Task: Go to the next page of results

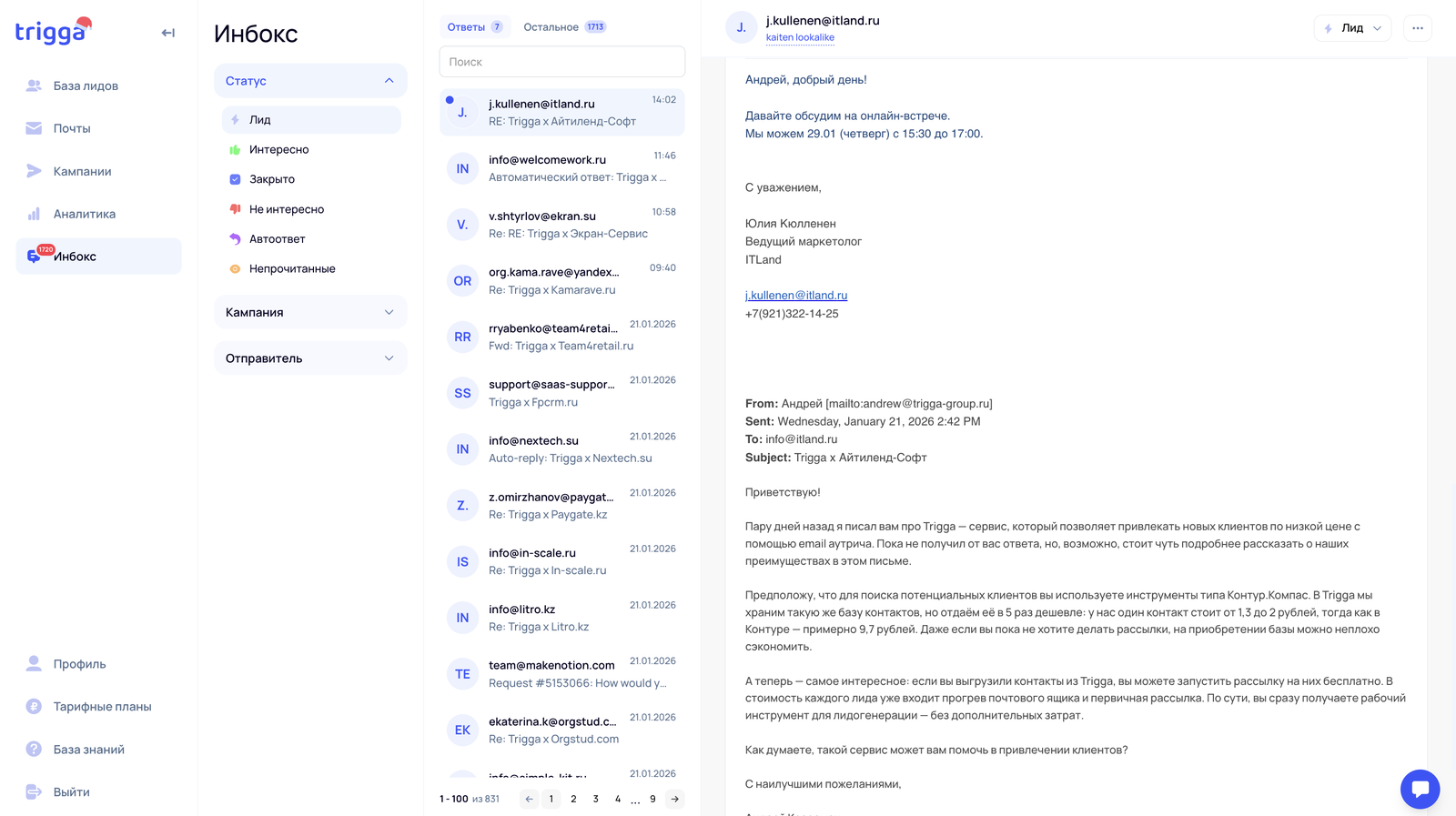Action: (674, 799)
